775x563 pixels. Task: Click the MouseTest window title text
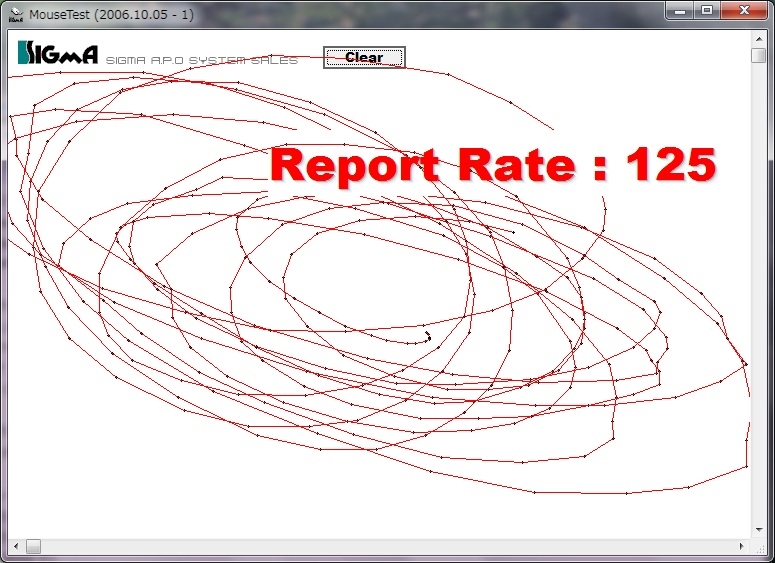(110, 15)
